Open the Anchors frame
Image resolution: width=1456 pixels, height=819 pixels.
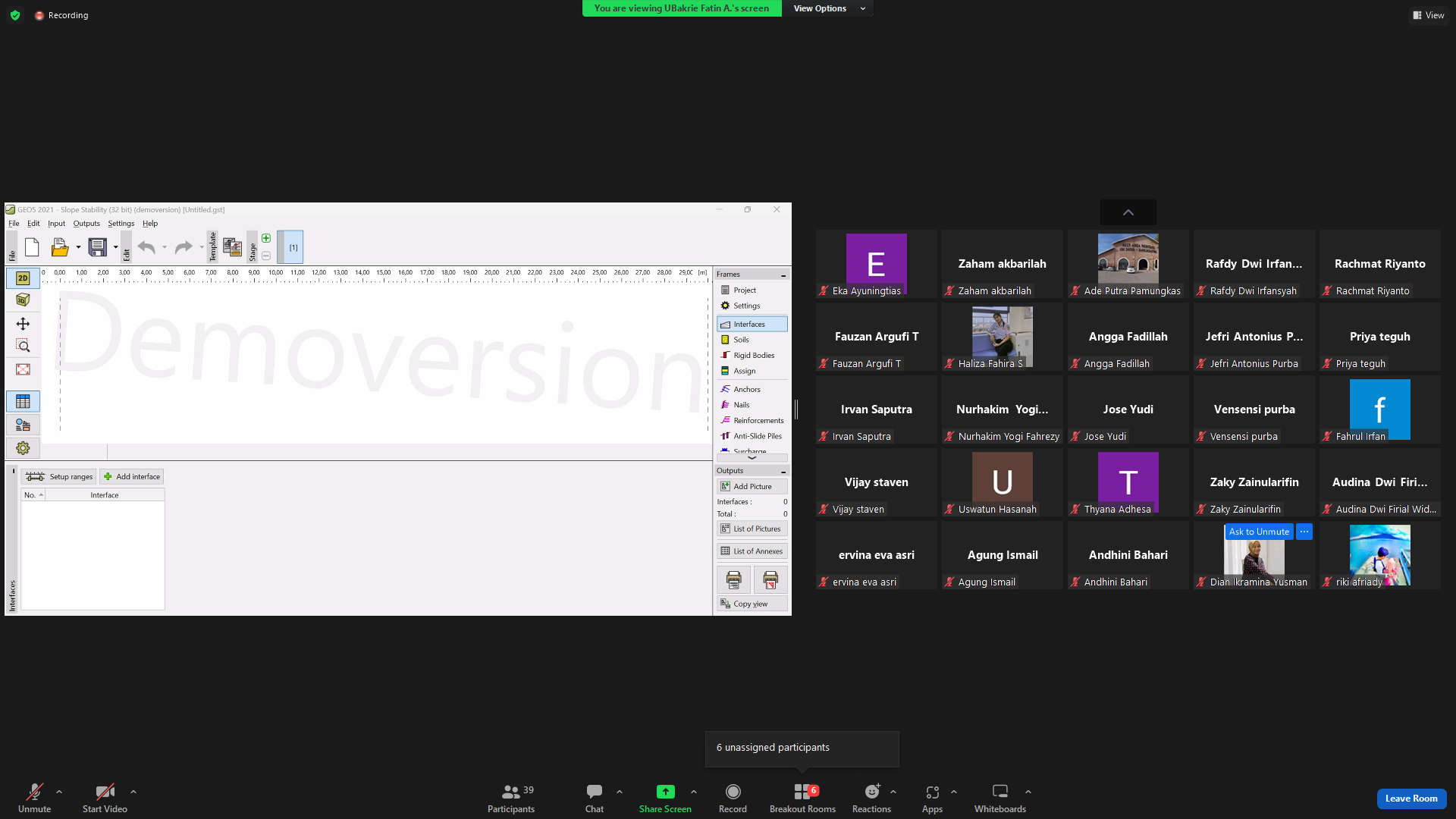[x=752, y=390]
